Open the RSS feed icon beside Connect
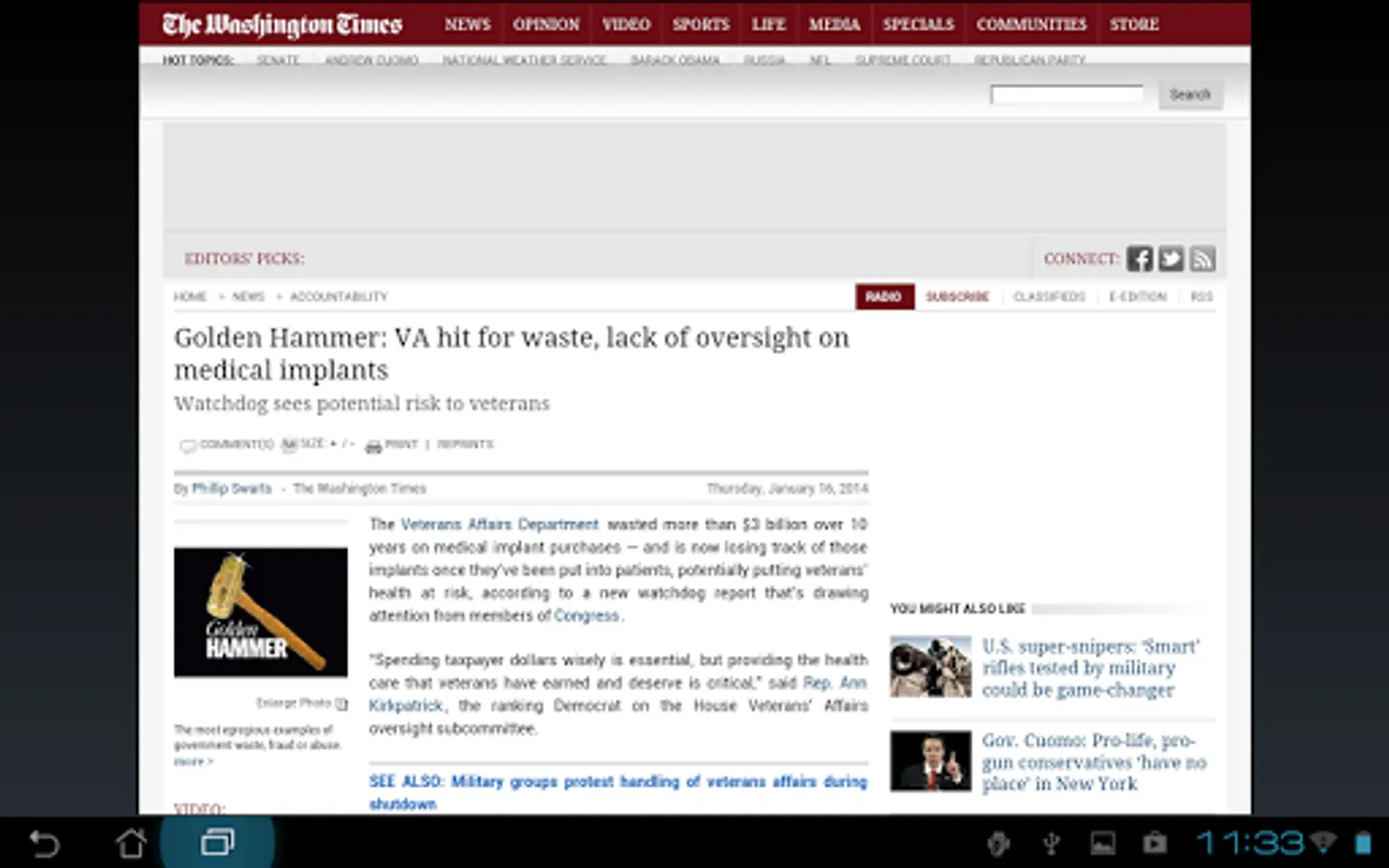The image size is (1389, 868). pyautogui.click(x=1203, y=258)
